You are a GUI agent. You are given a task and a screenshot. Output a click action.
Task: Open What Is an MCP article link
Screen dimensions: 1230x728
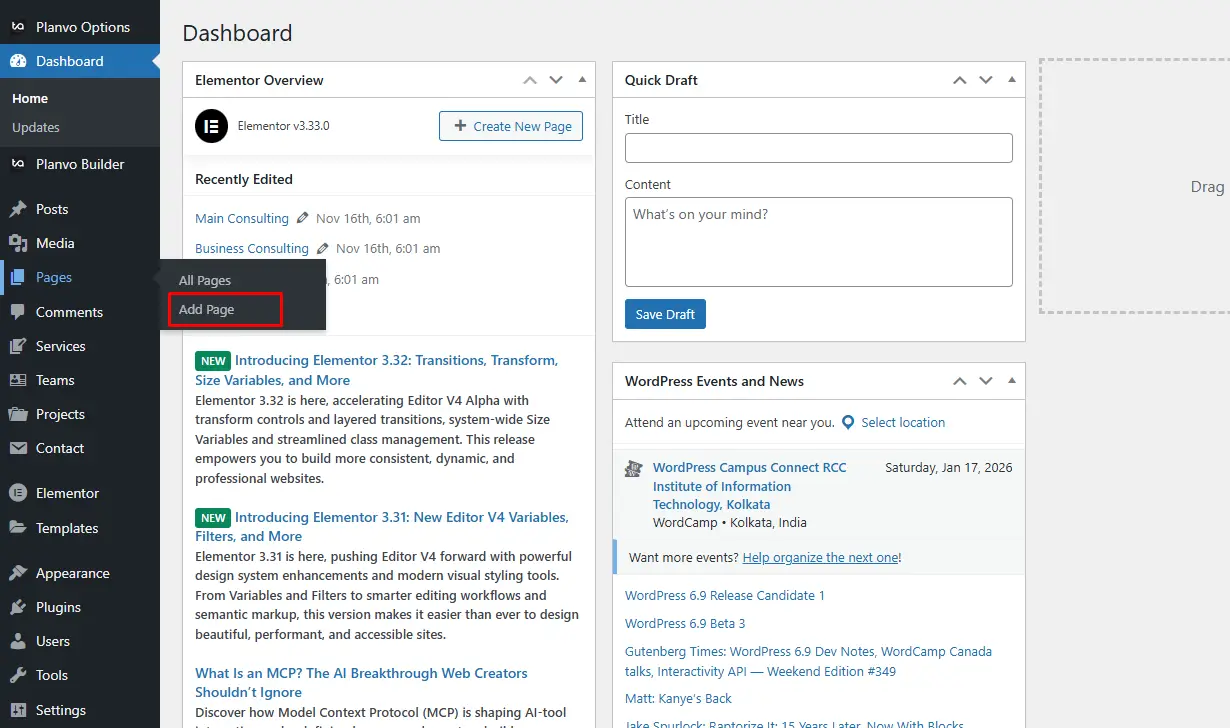(361, 682)
